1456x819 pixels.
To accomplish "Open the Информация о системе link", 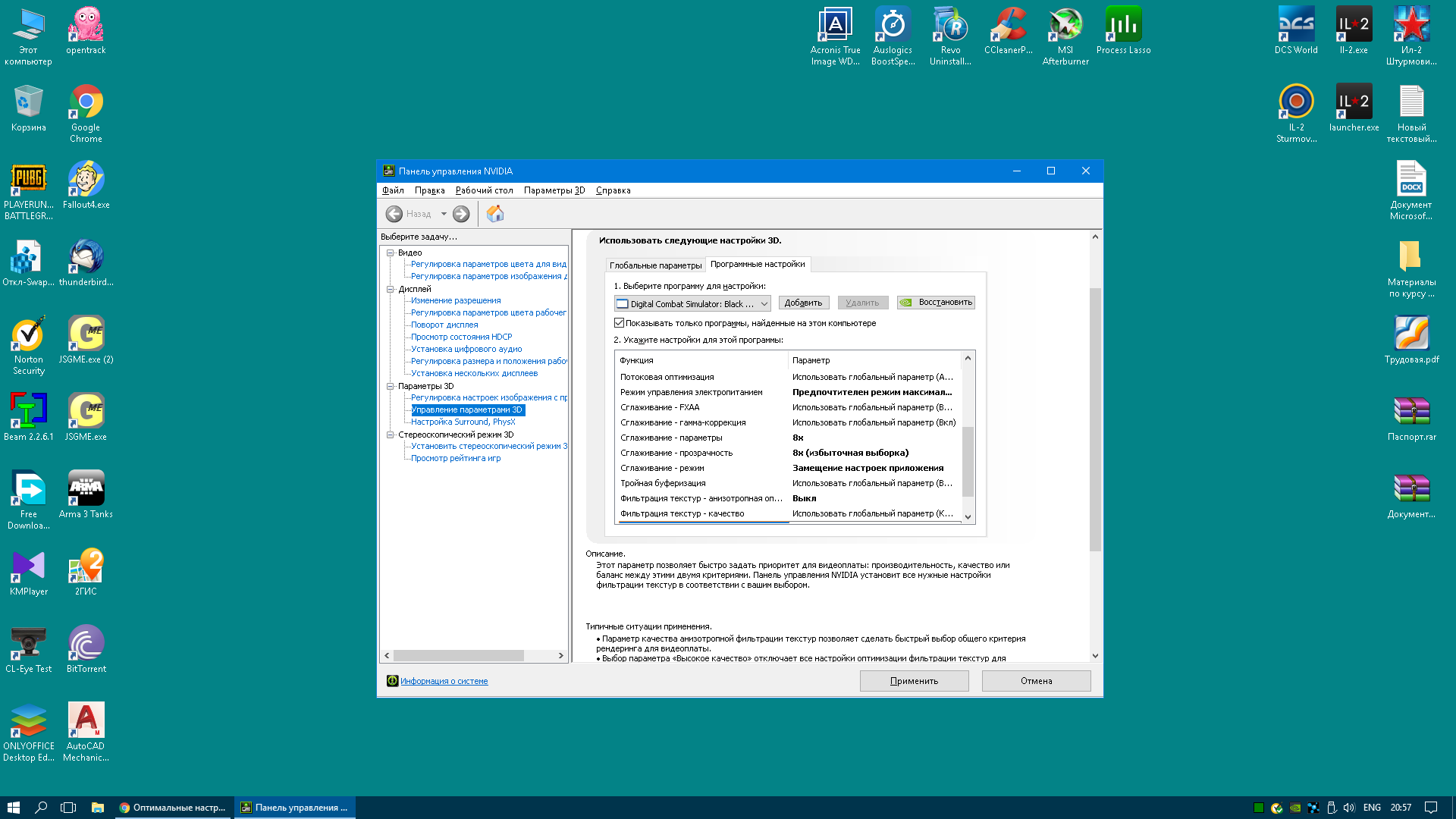I will click(444, 681).
